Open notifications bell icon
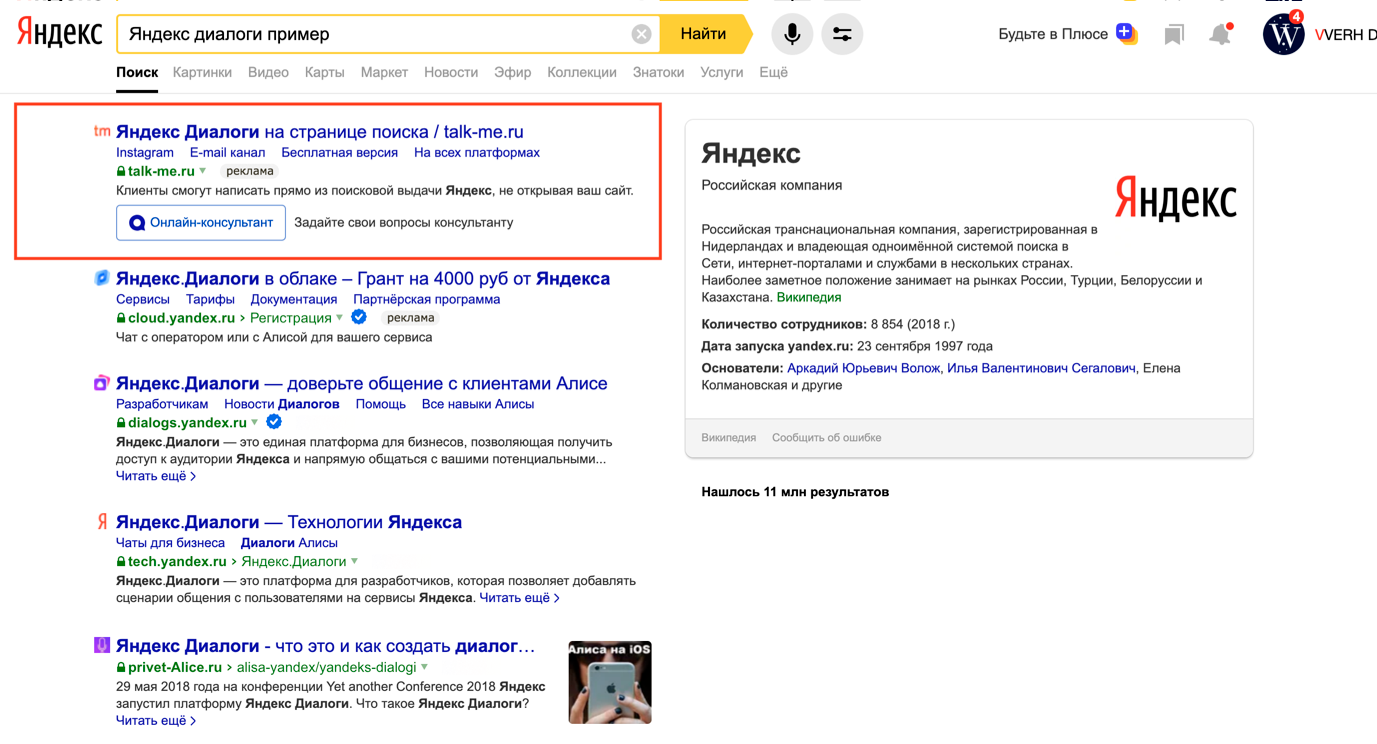 pyautogui.click(x=1220, y=34)
